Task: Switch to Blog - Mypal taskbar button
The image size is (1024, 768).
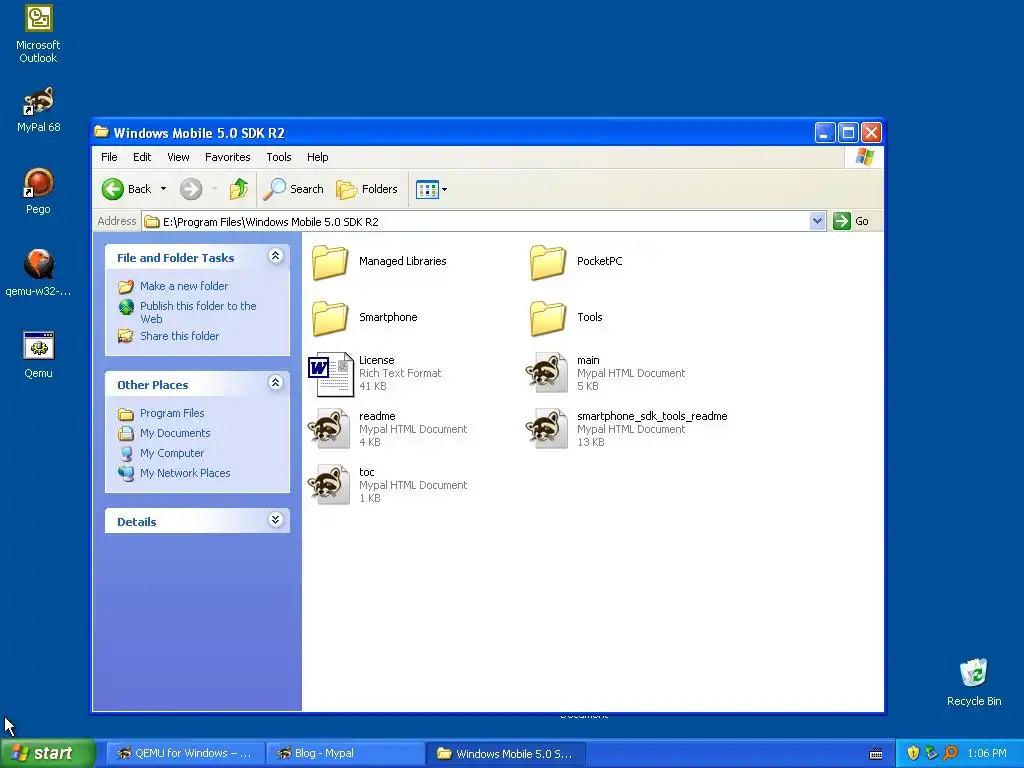Action: point(345,754)
